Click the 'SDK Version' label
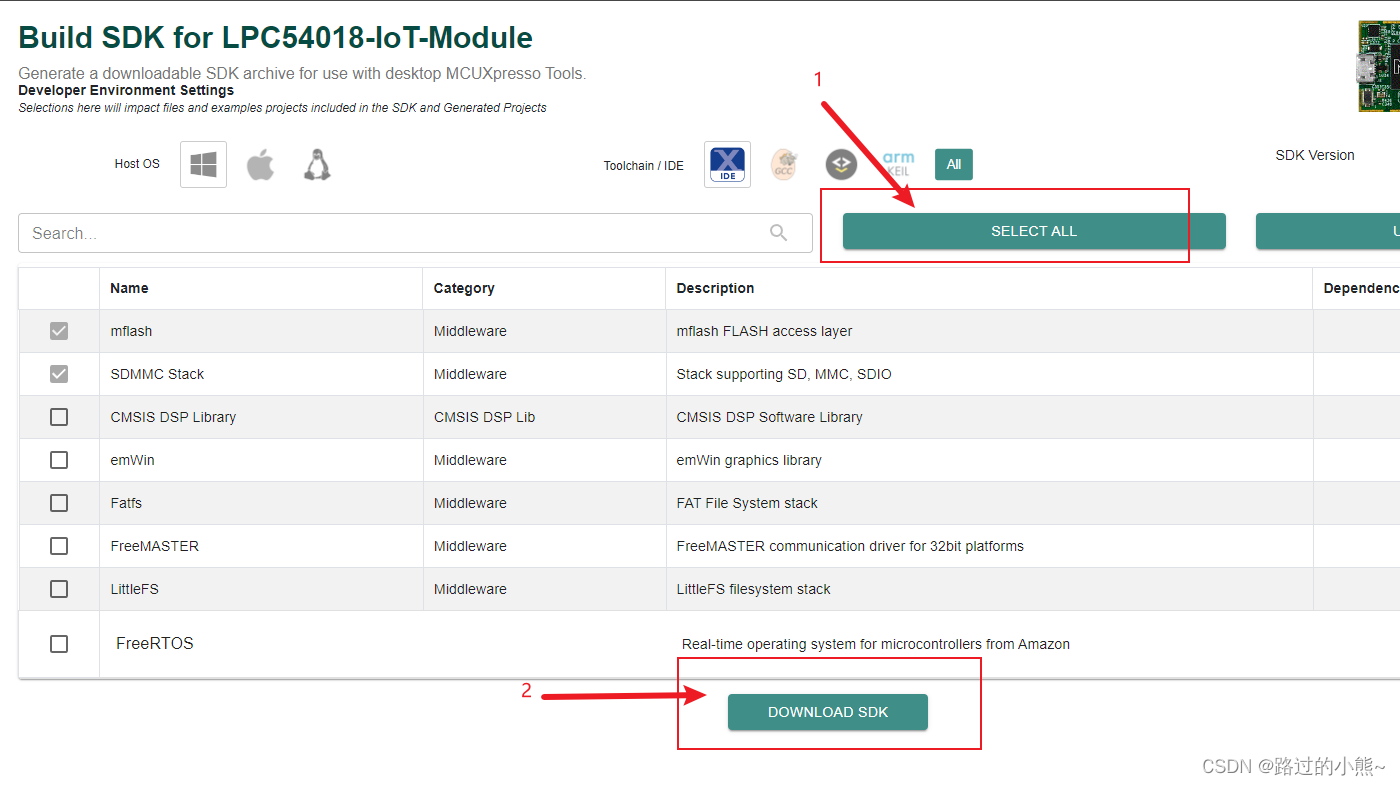The width and height of the screenshot is (1400, 786). (x=1315, y=155)
